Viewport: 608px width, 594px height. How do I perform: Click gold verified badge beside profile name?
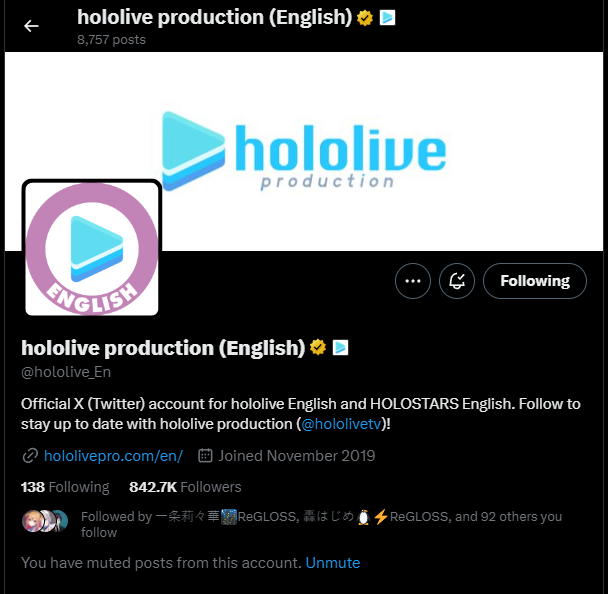pyautogui.click(x=318, y=347)
